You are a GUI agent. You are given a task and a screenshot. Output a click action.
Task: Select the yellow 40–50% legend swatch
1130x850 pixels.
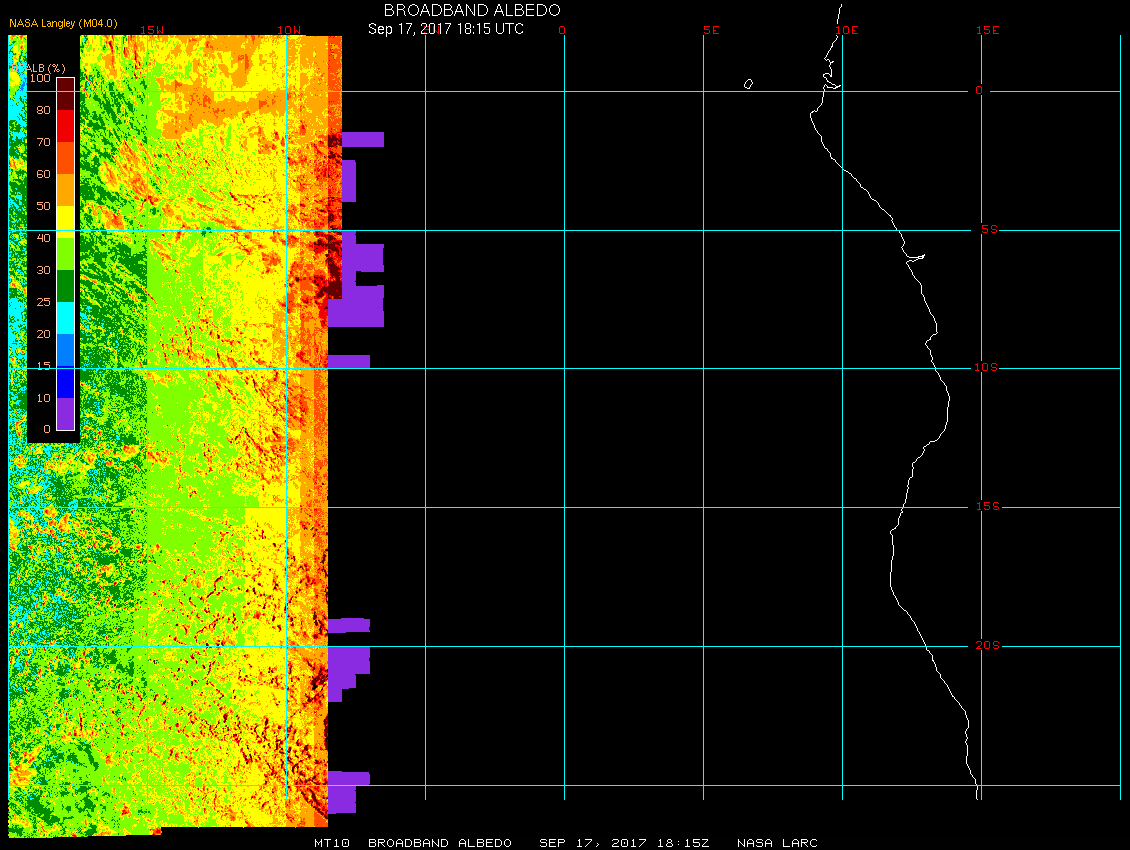pyautogui.click(x=65, y=221)
